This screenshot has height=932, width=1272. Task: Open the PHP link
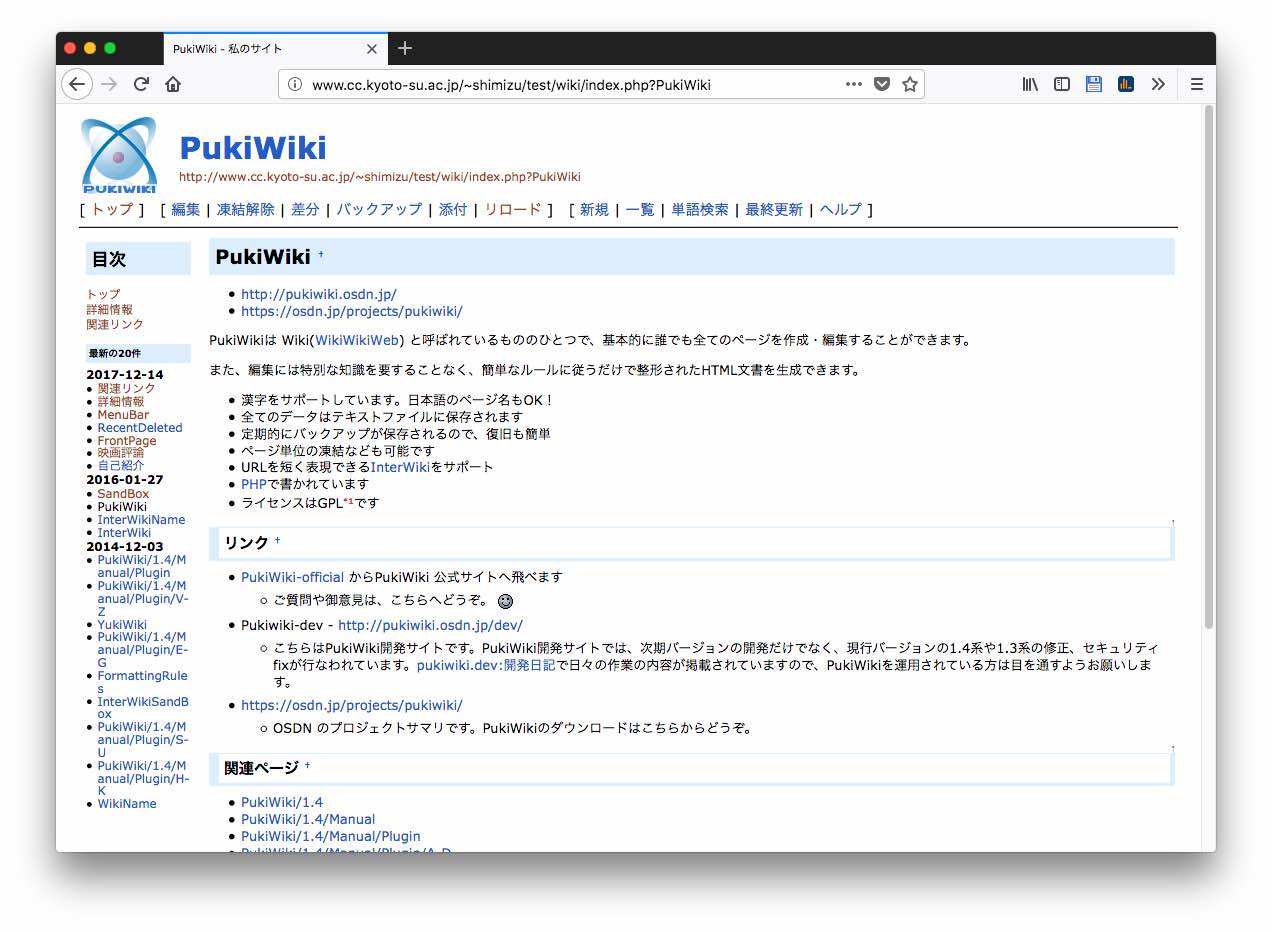[254, 484]
